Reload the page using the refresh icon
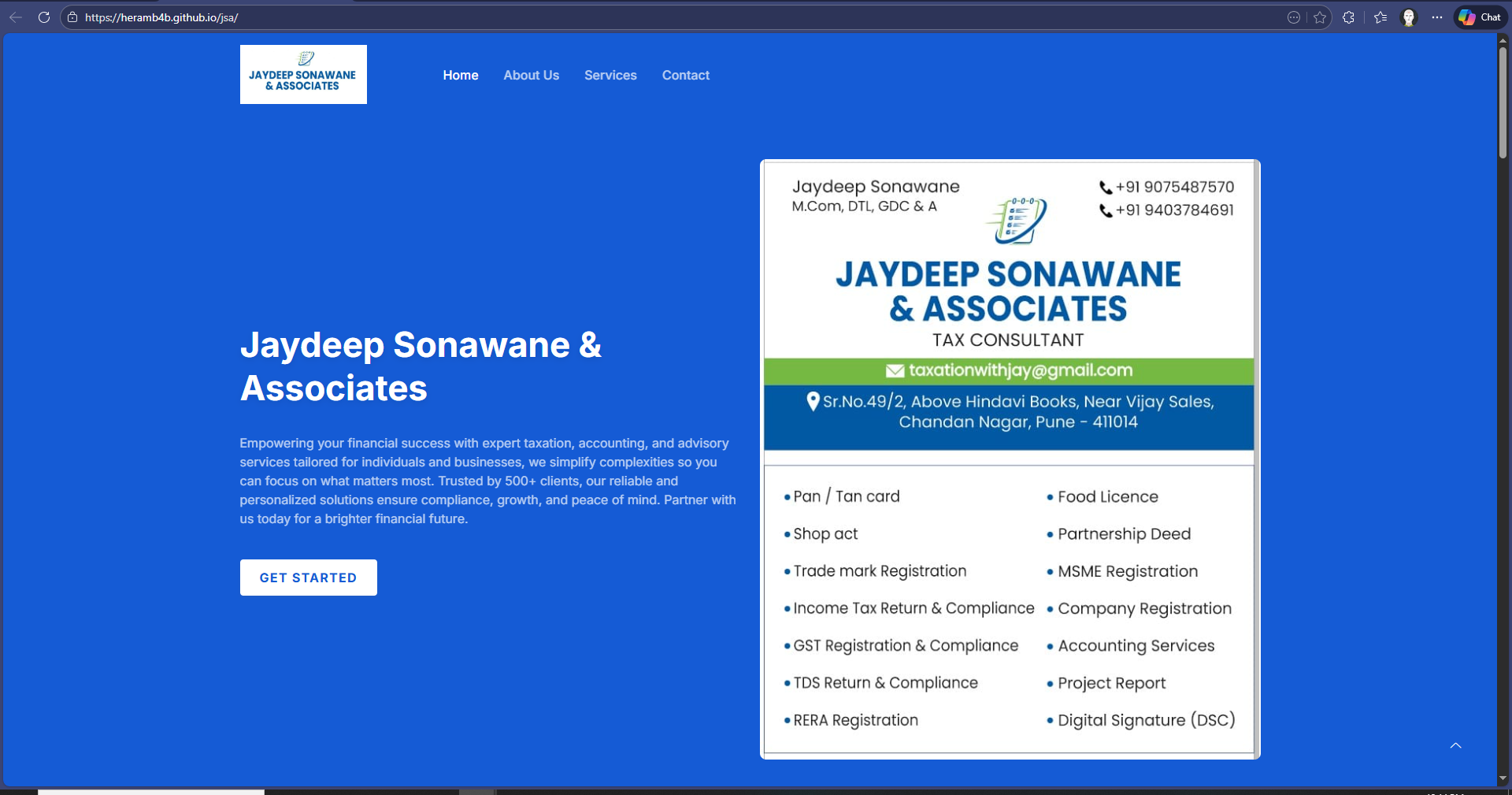This screenshot has width=1512, height=795. click(x=44, y=17)
